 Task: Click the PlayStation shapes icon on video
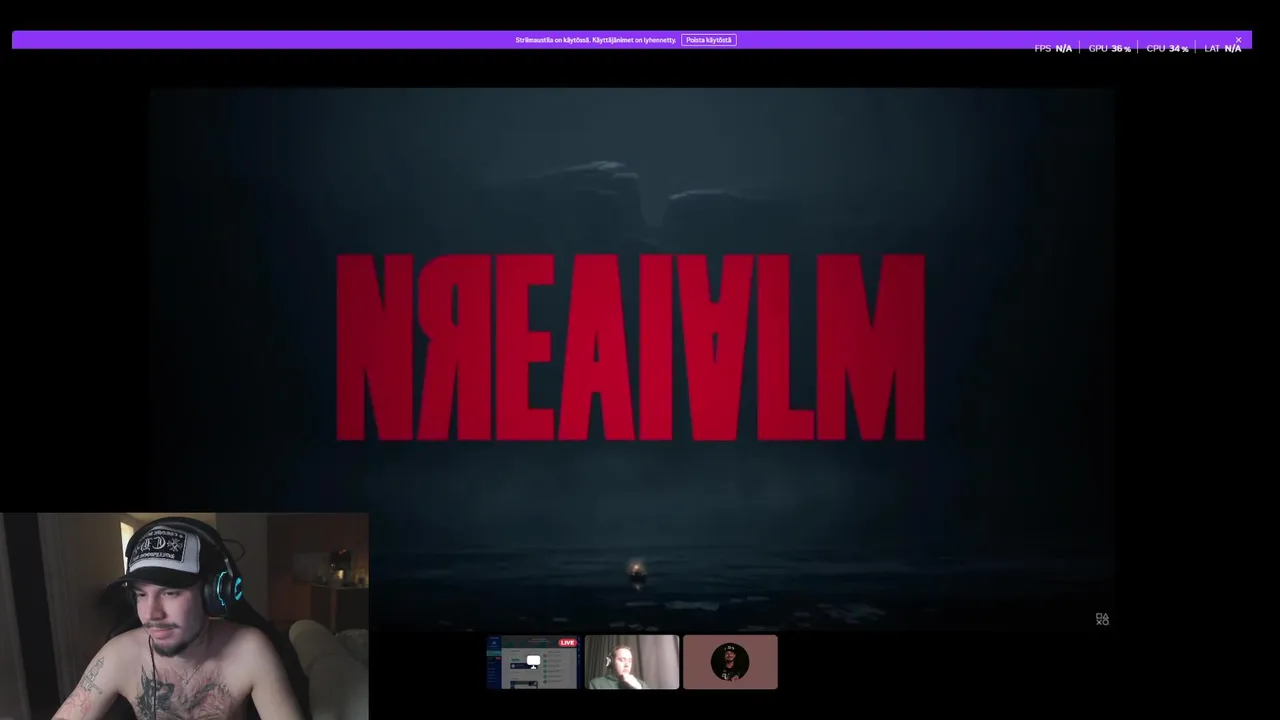(1102, 619)
